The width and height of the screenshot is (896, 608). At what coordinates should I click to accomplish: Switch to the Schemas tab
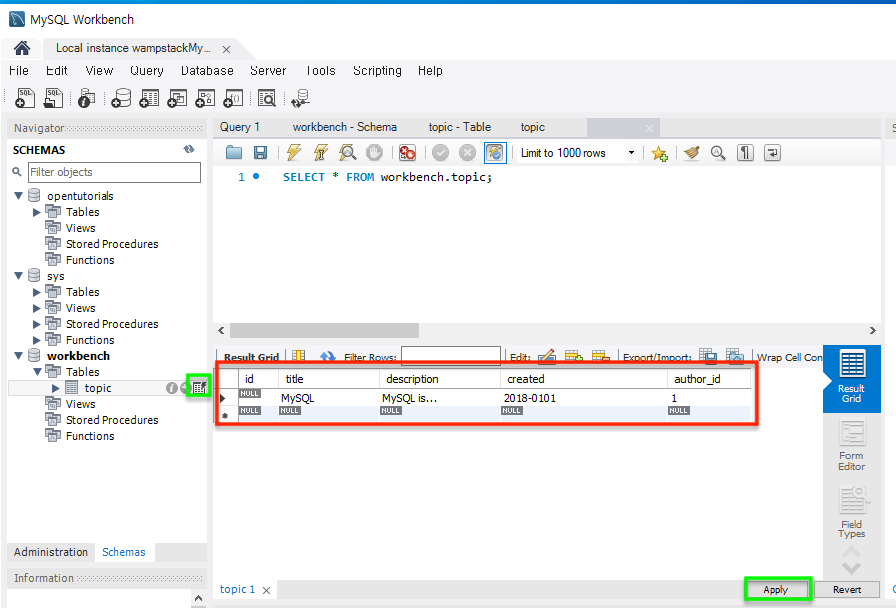[124, 552]
